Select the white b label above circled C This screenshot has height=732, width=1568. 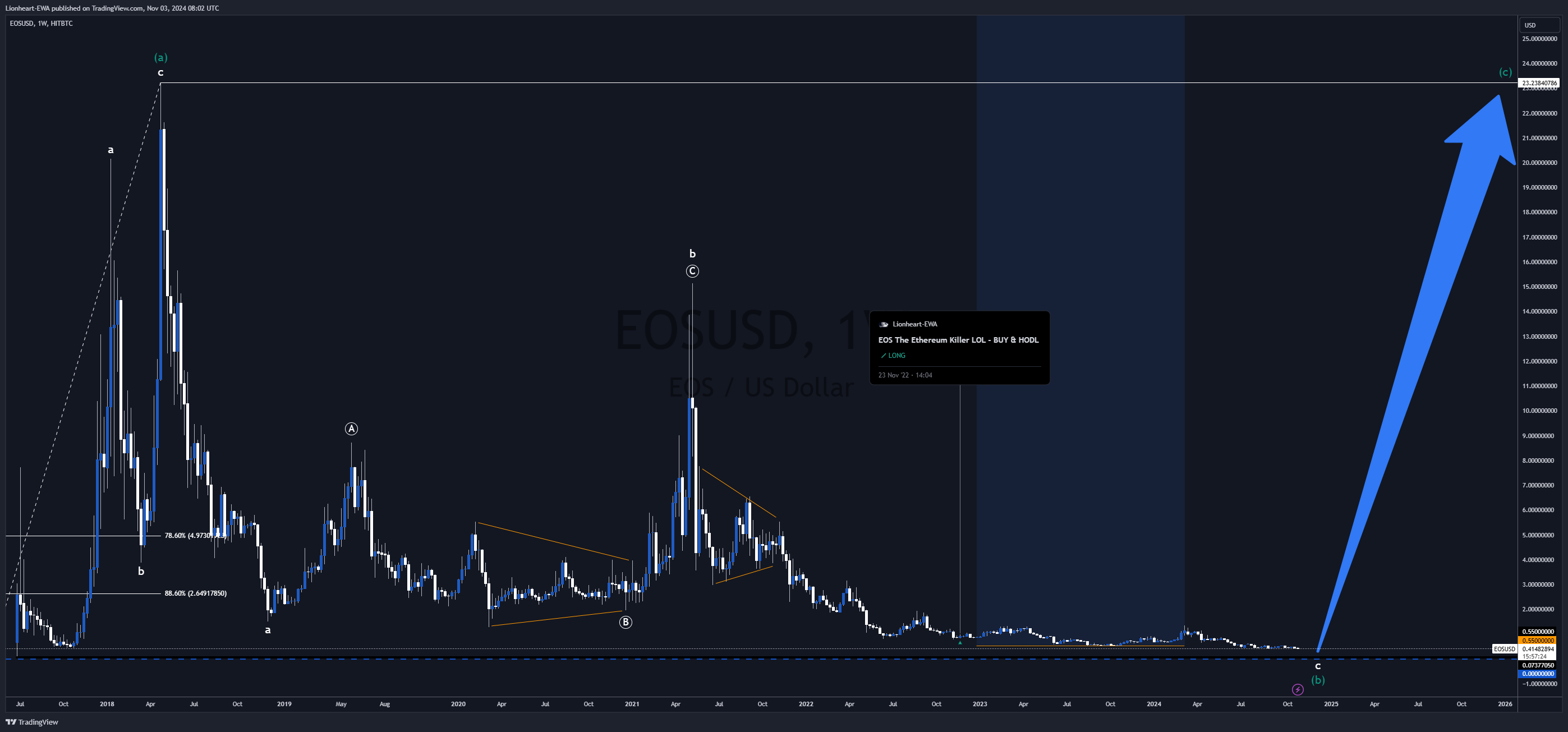click(692, 254)
